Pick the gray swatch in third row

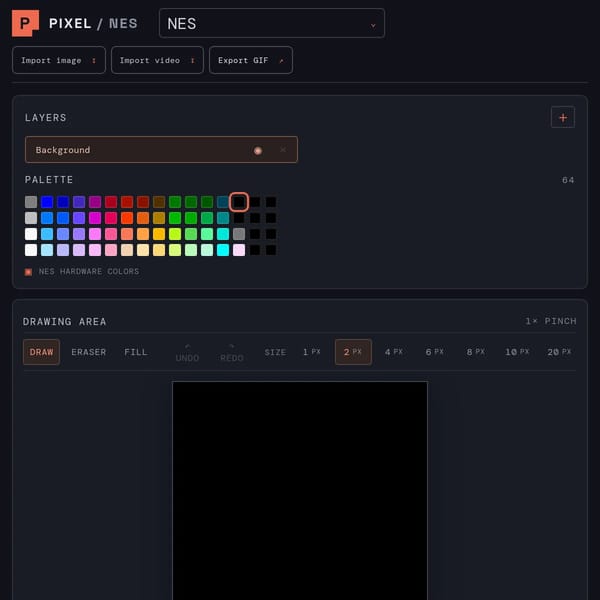tap(239, 234)
